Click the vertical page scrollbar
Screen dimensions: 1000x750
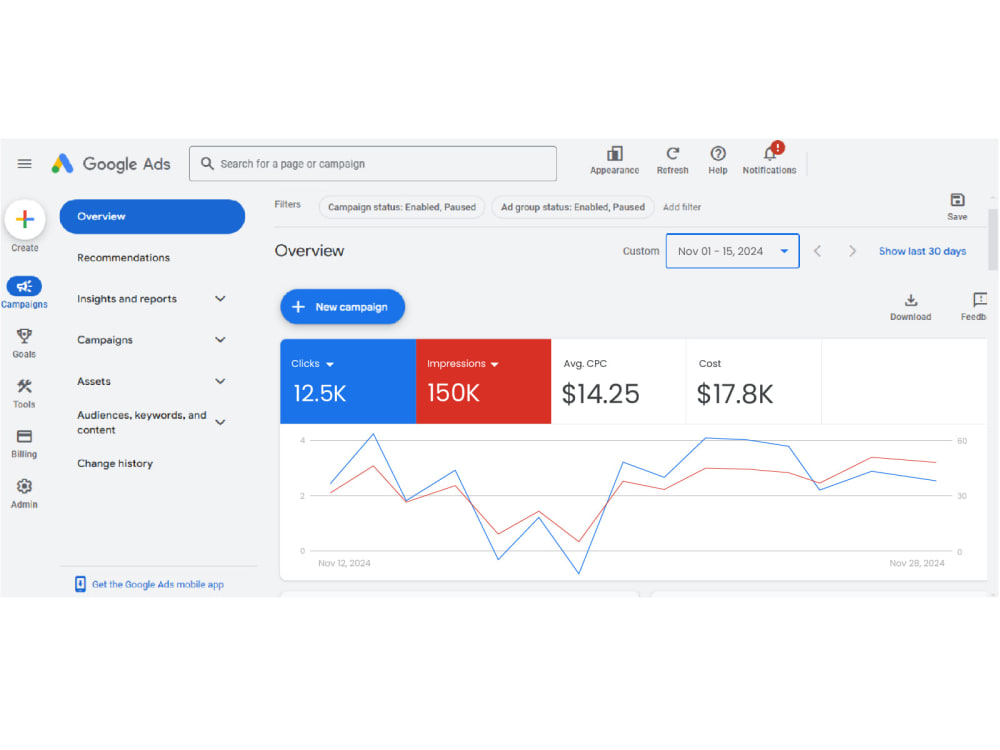[993, 239]
